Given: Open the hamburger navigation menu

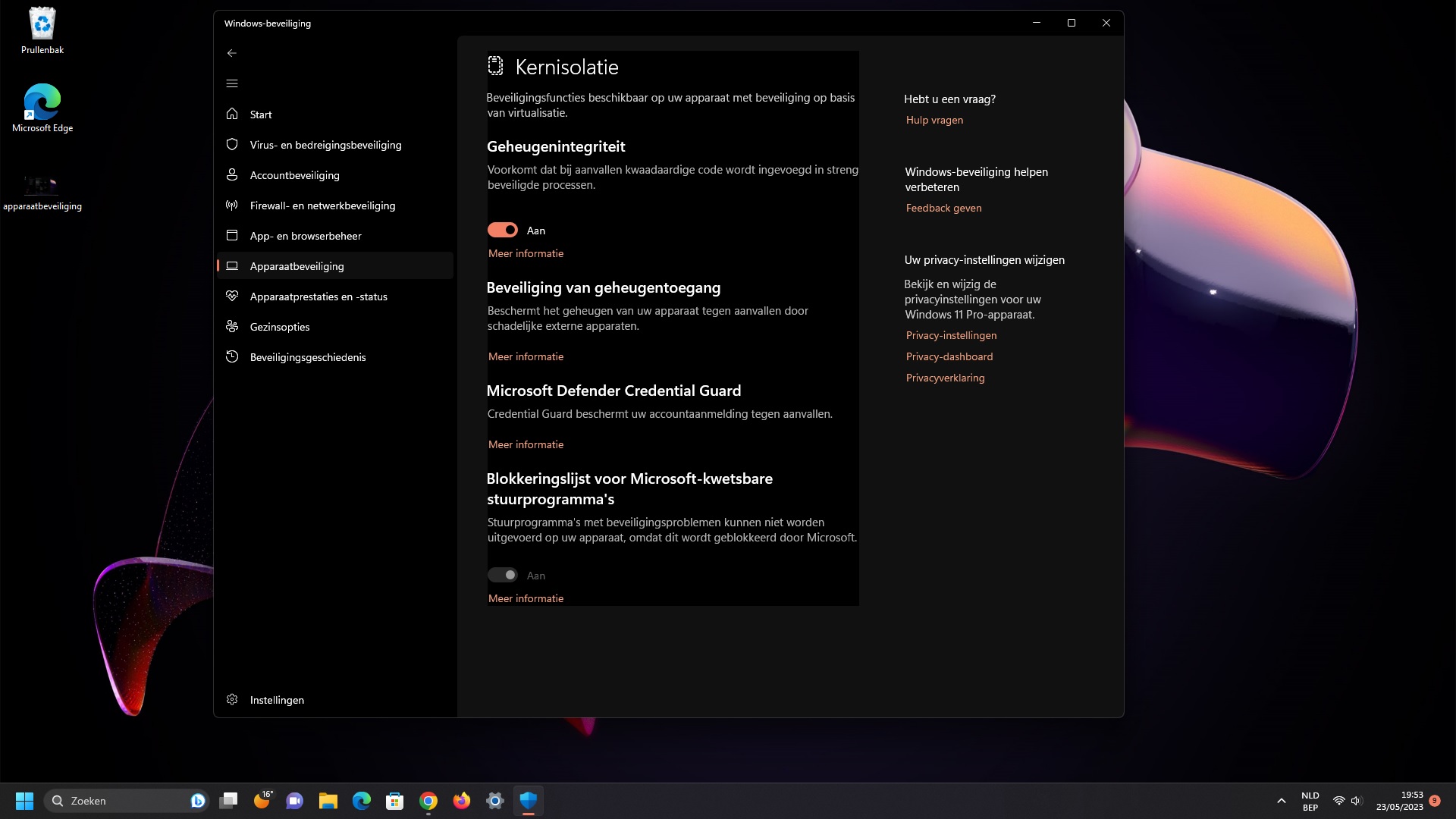Looking at the screenshot, I should pyautogui.click(x=232, y=83).
